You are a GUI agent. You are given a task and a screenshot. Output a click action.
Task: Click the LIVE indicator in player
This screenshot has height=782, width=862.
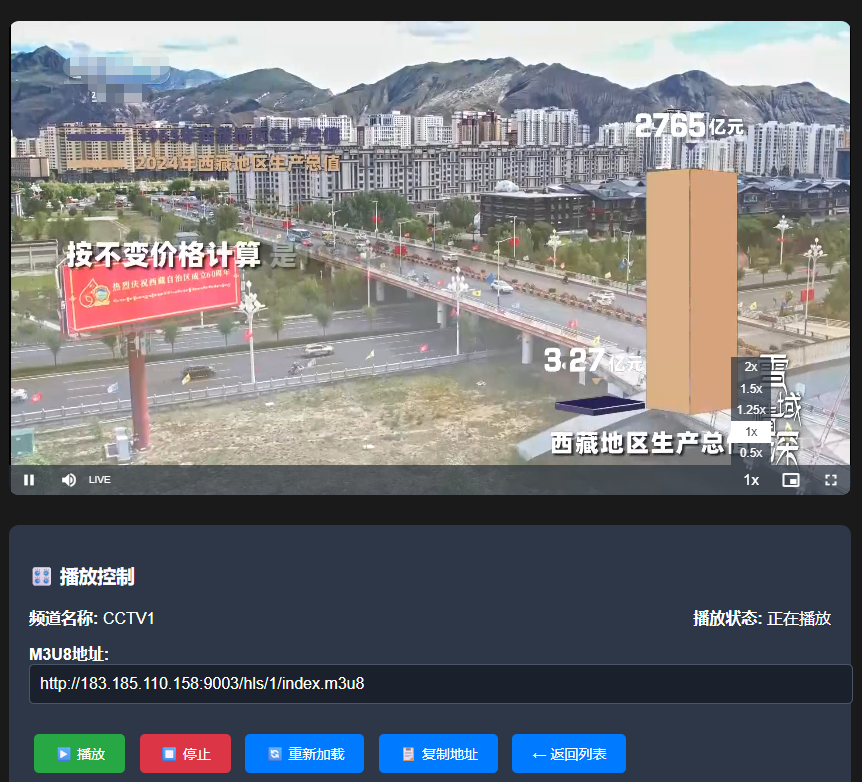tap(100, 480)
